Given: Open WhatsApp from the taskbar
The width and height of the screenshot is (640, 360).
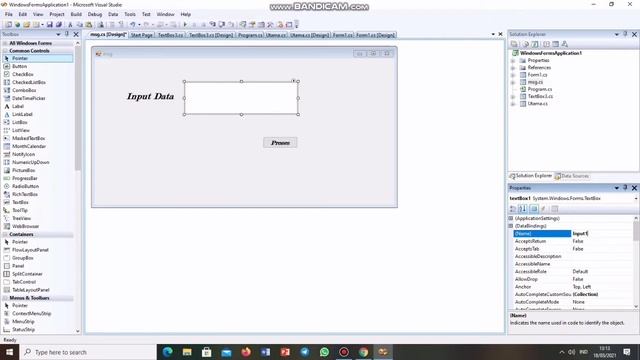Looking at the screenshot, I should 324,352.
